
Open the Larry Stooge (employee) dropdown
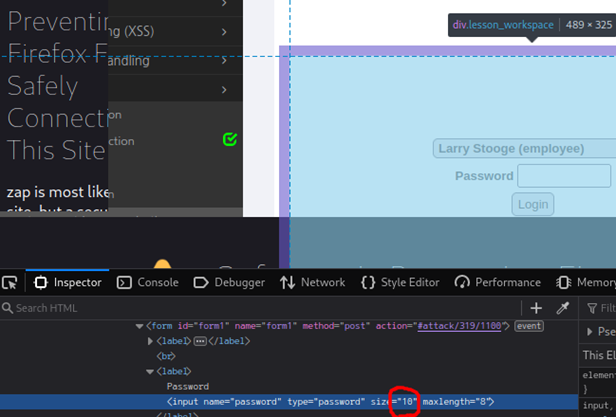[x=524, y=148]
